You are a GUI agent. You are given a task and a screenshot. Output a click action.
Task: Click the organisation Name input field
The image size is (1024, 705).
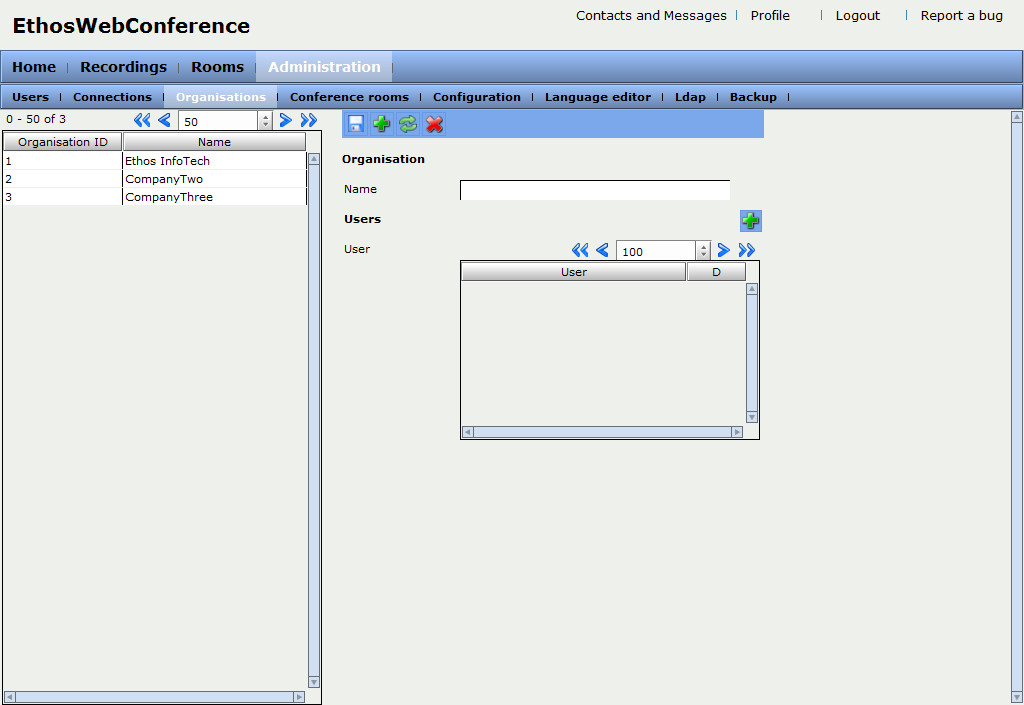[594, 190]
